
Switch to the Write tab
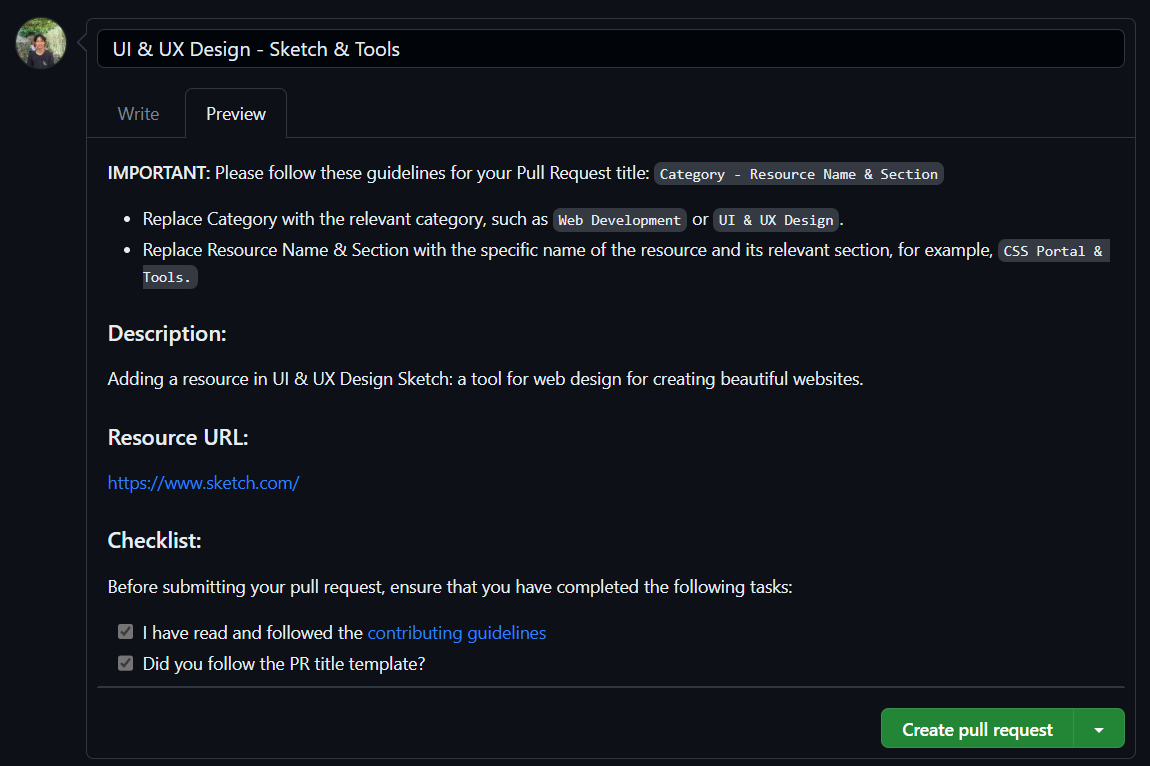pos(138,114)
